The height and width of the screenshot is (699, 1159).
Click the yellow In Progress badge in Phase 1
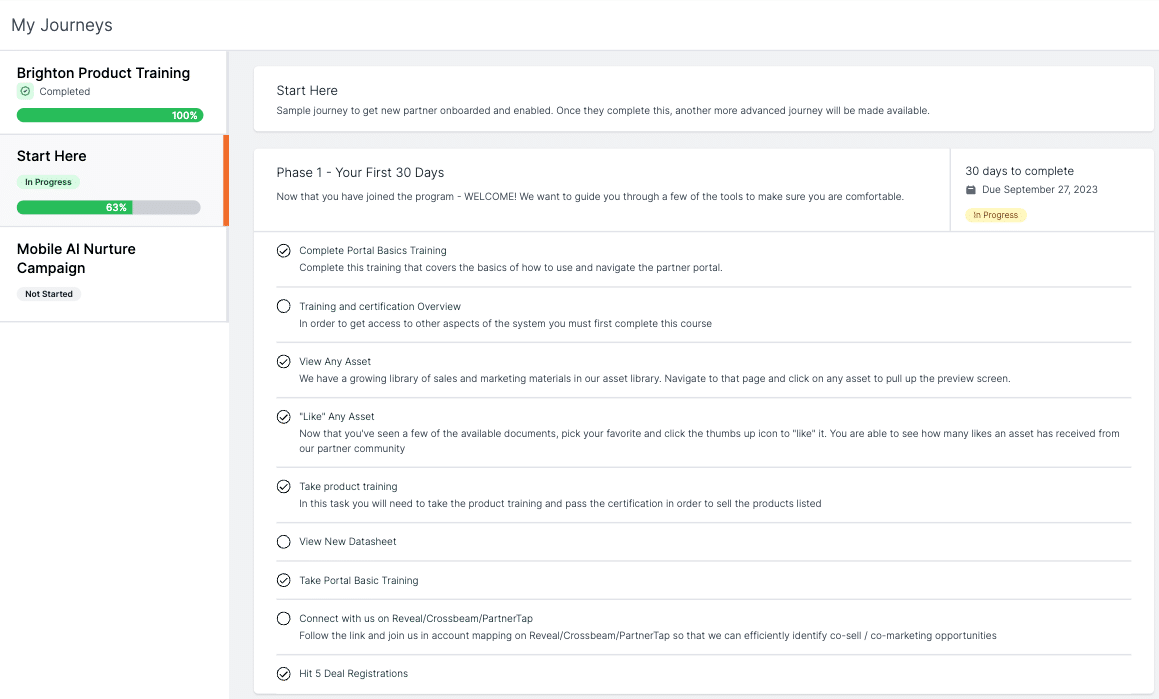(995, 215)
